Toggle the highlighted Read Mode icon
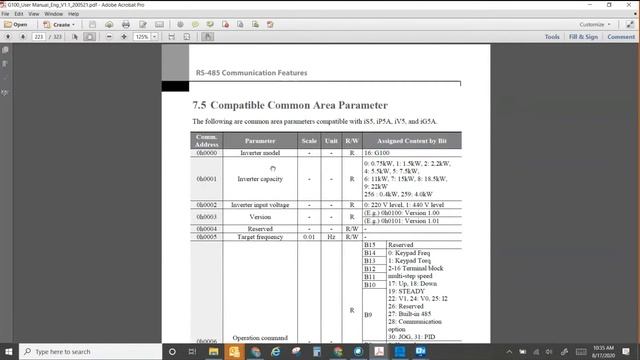Image resolution: width=640 pixels, height=360 pixels. point(207,37)
